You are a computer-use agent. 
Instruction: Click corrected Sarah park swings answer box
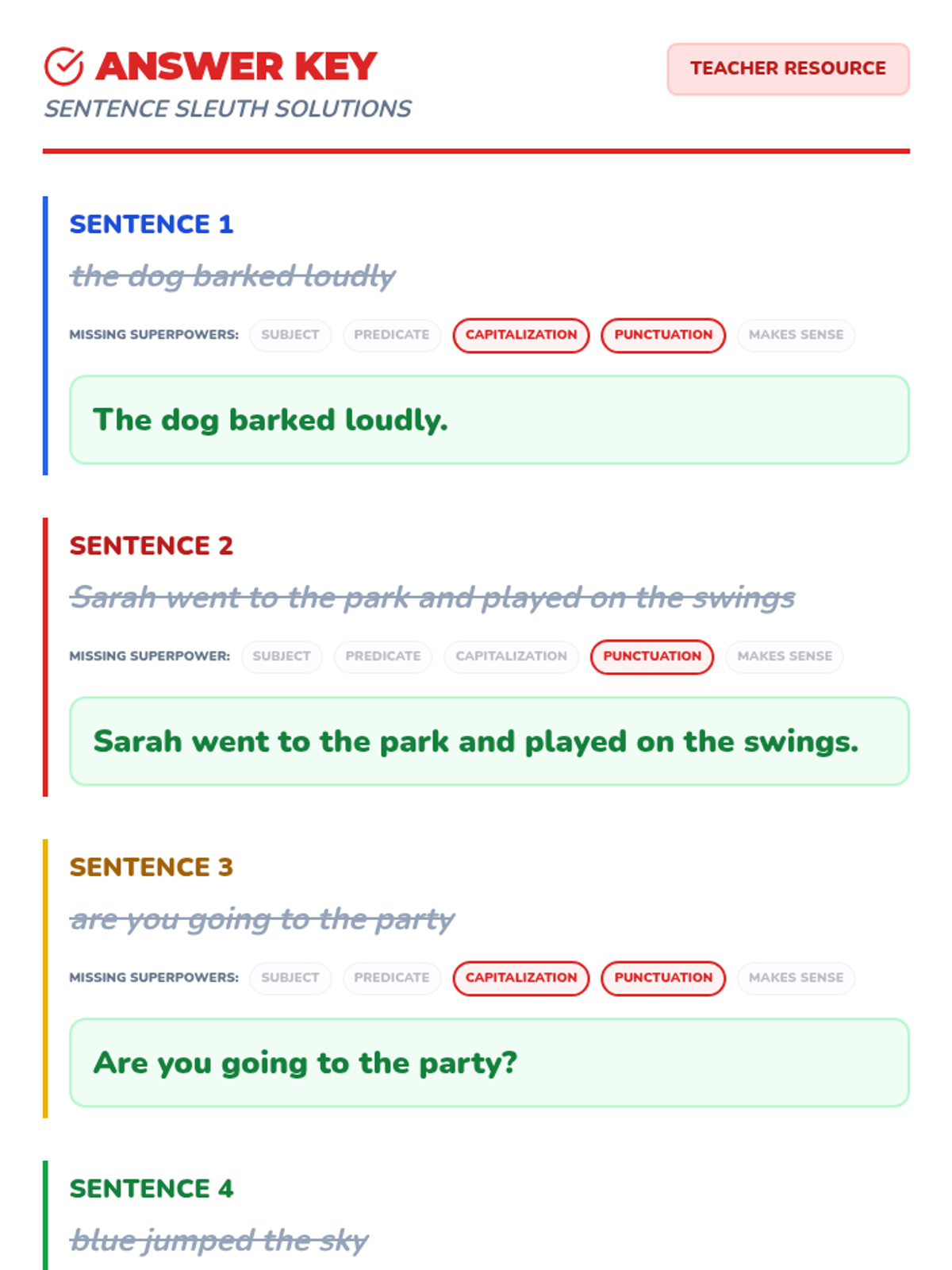[x=489, y=741]
